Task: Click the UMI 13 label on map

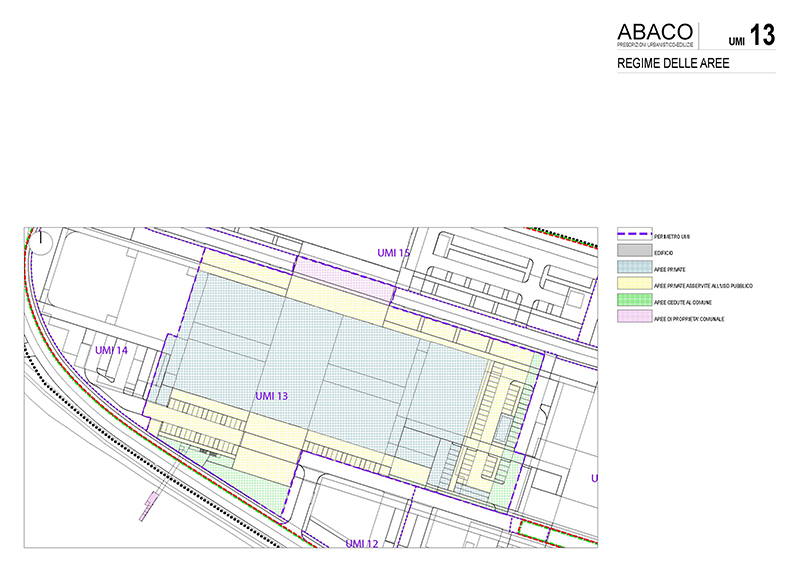Action: tap(272, 396)
